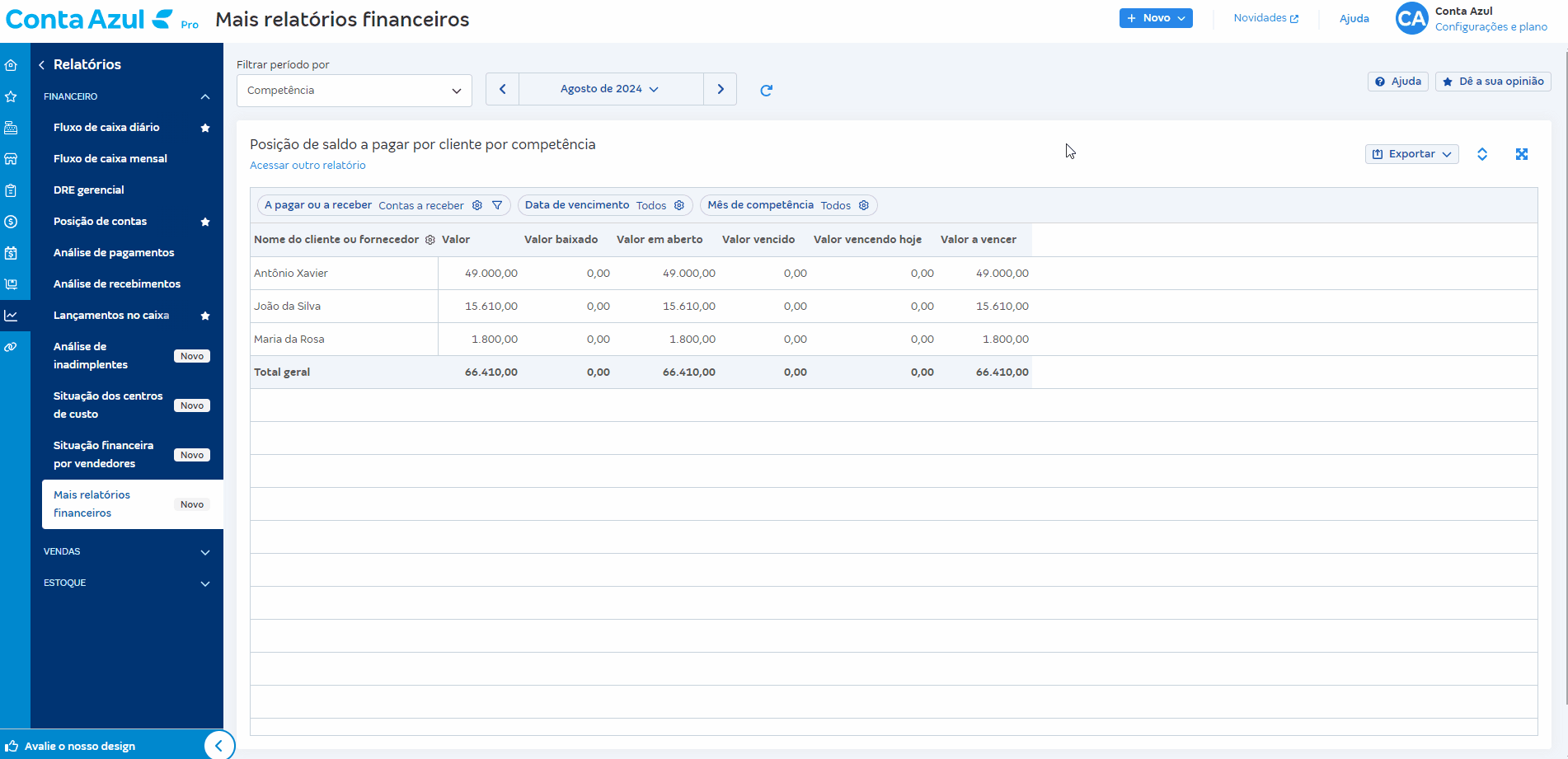Open DRE gerencial report

coord(89,190)
